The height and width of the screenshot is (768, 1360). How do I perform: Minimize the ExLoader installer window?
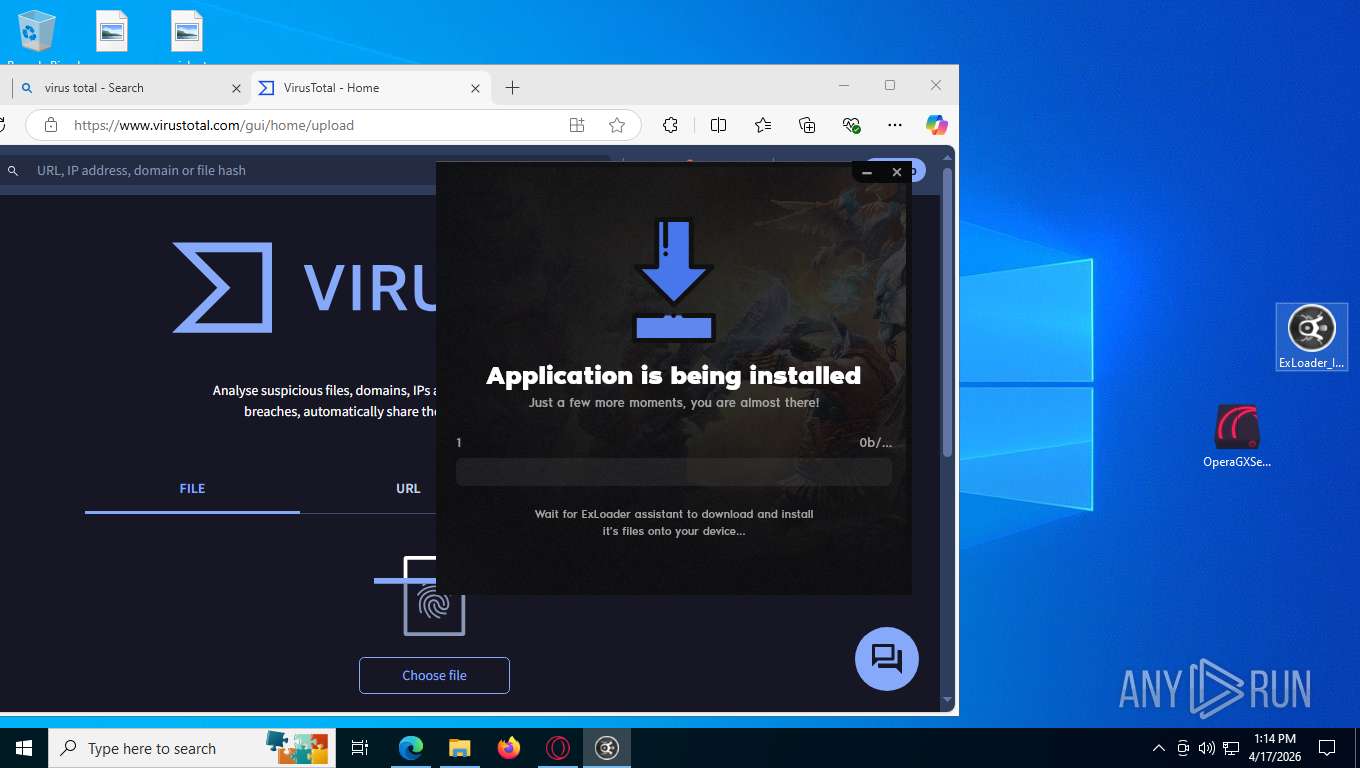coord(867,172)
